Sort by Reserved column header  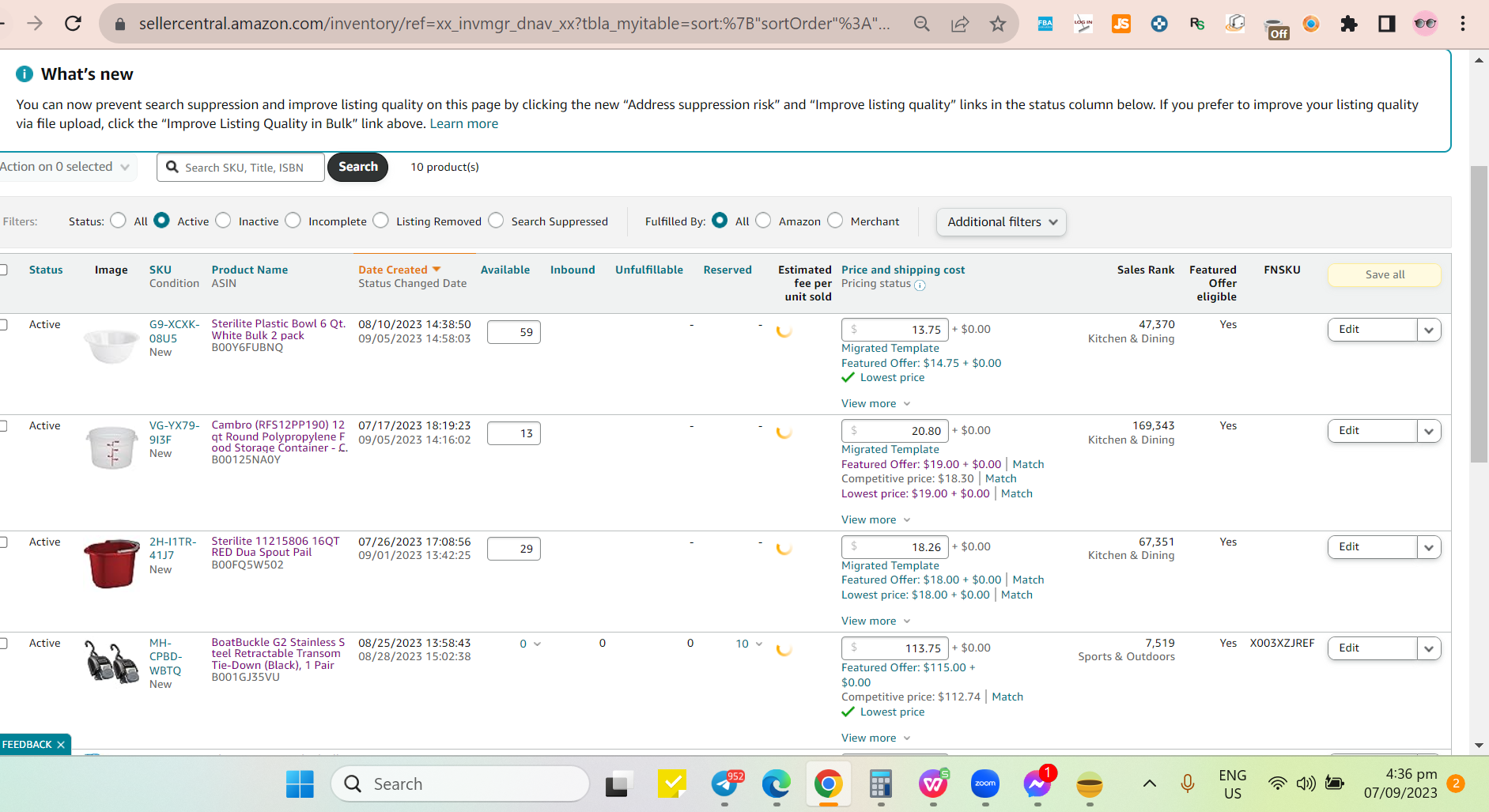(727, 270)
